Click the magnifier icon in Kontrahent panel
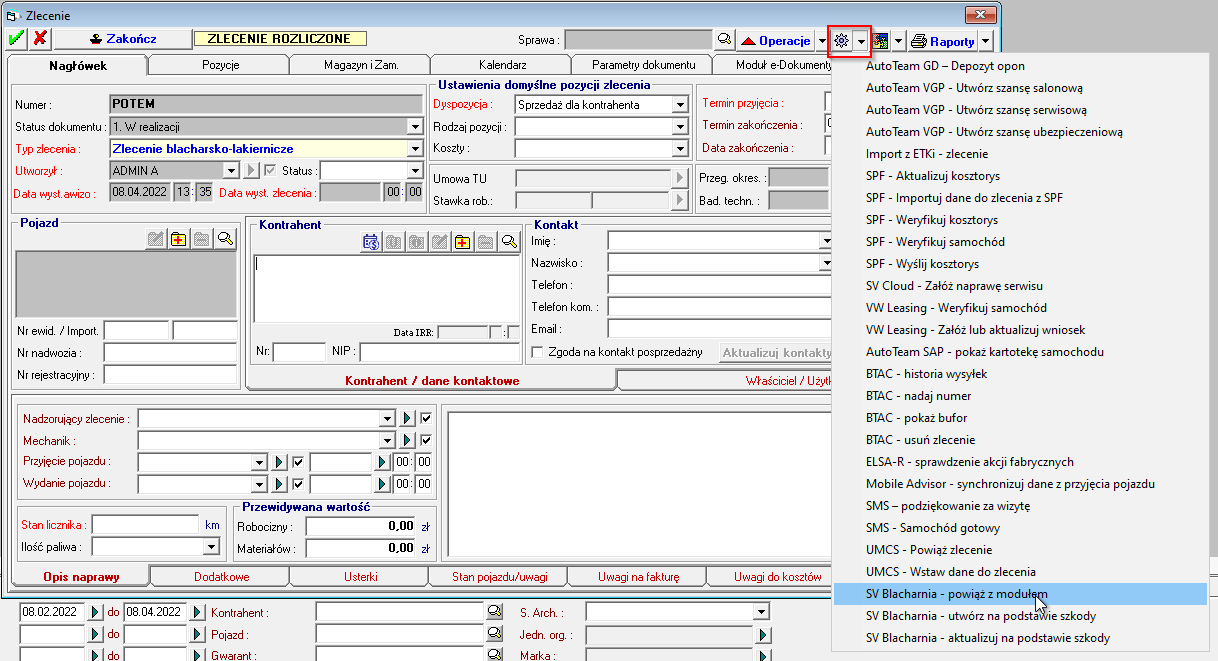This screenshot has width=1218, height=661. (509, 241)
